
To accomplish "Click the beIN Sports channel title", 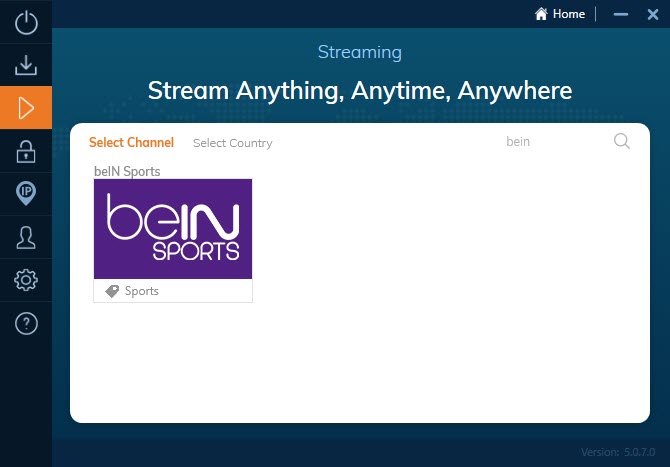I will coord(127,171).
